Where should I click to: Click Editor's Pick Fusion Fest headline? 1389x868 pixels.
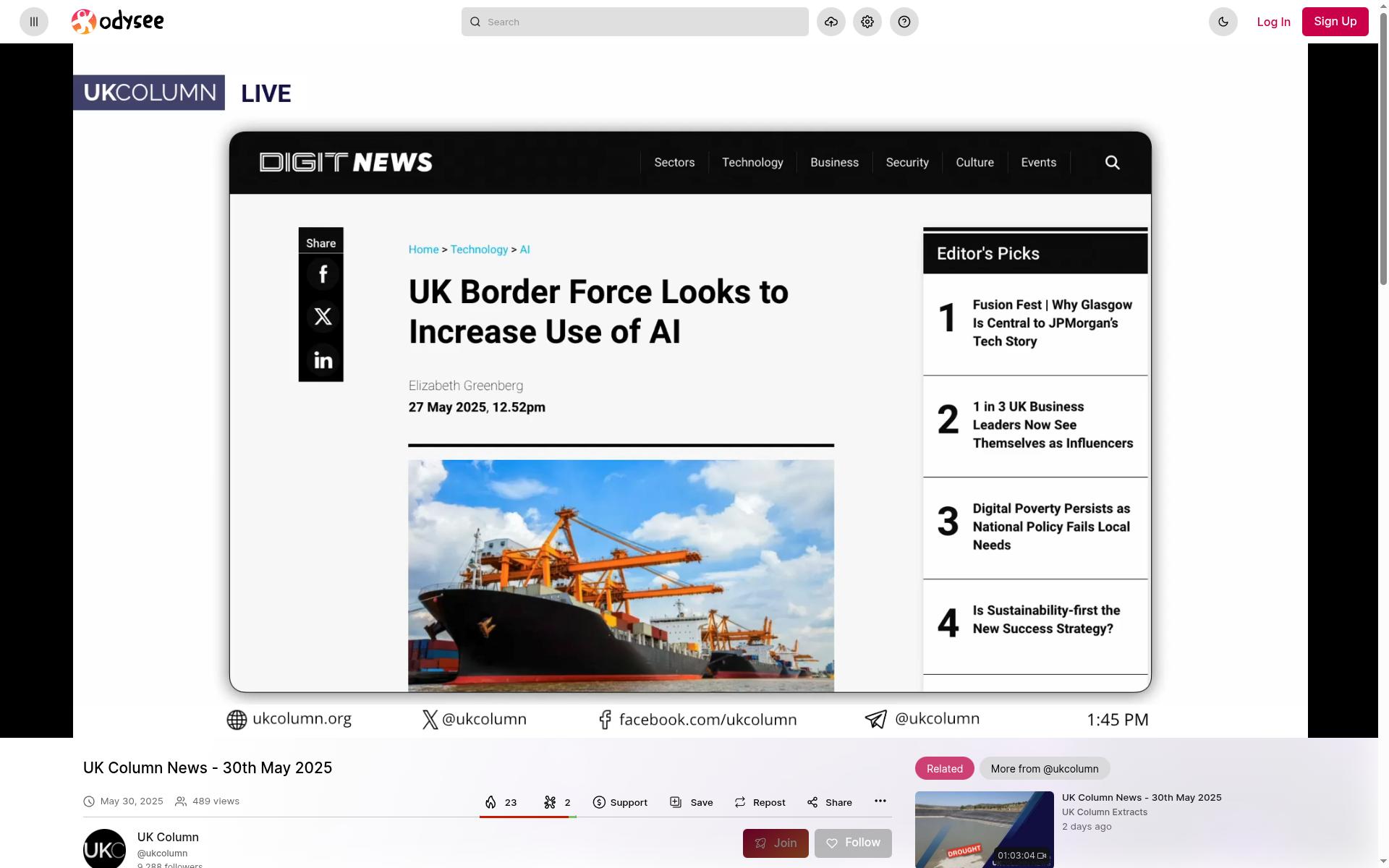tap(1052, 323)
